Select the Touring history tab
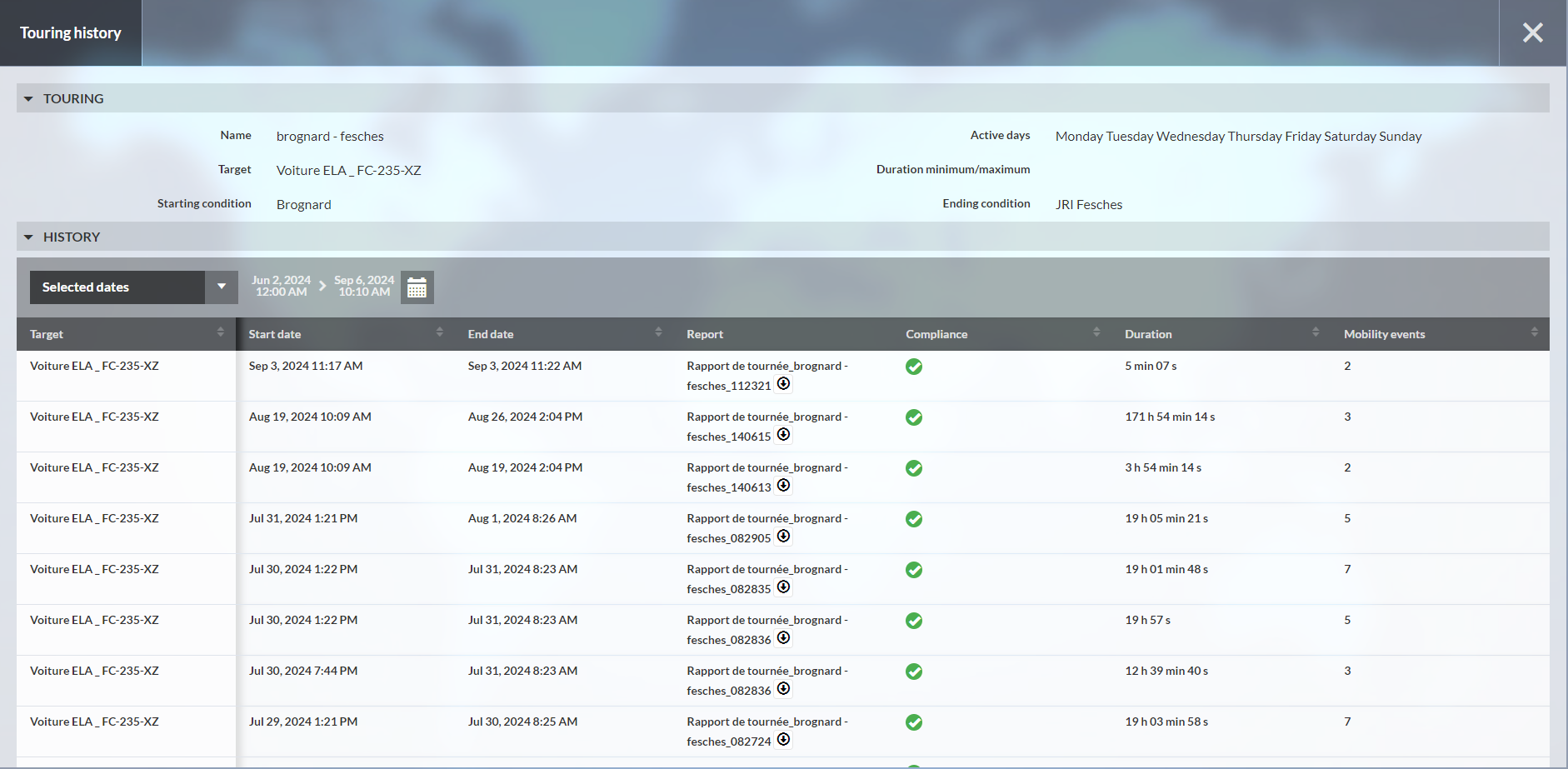 [x=71, y=33]
